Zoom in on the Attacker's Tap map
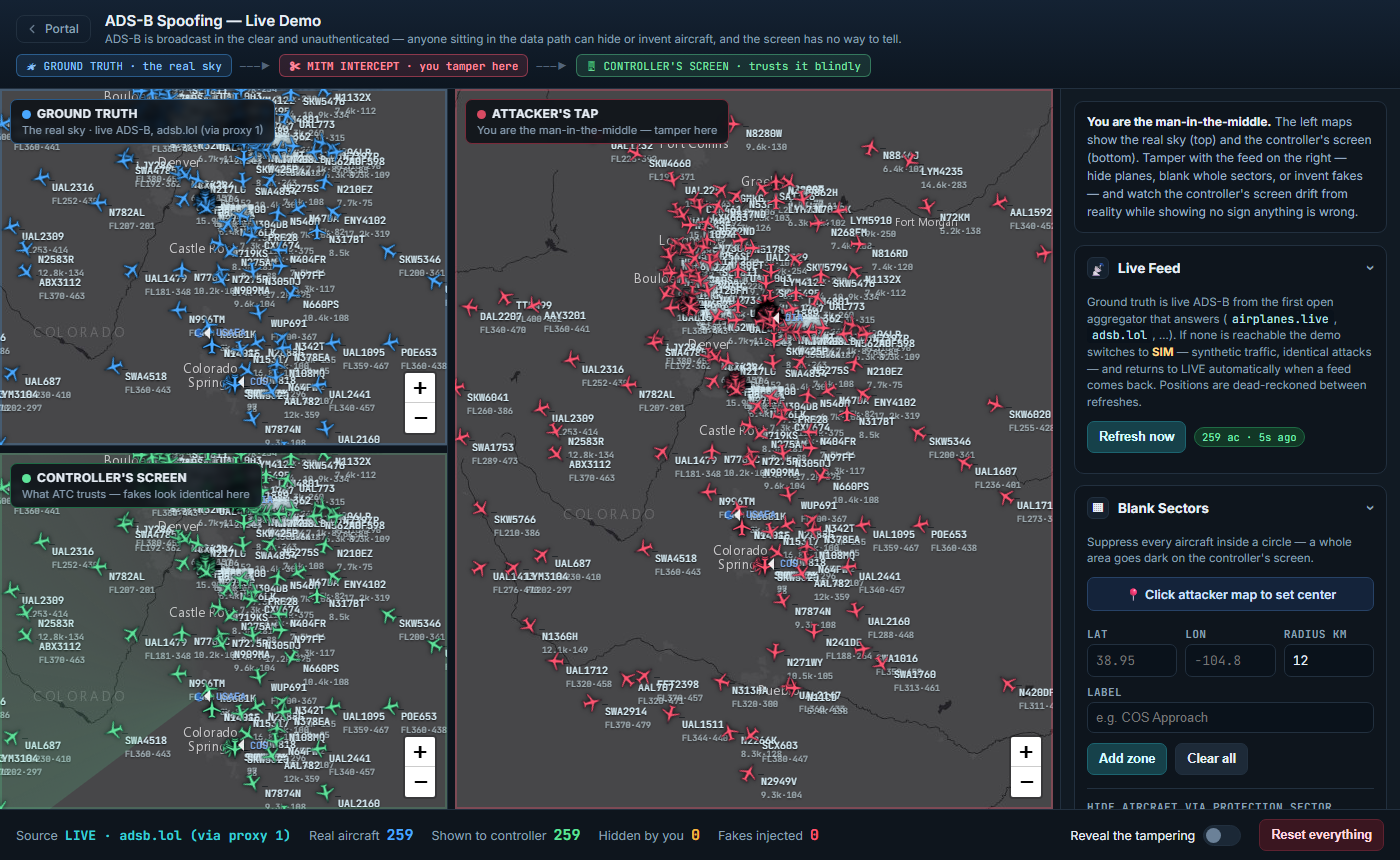Screen dimensions: 1400x860 [1025, 752]
